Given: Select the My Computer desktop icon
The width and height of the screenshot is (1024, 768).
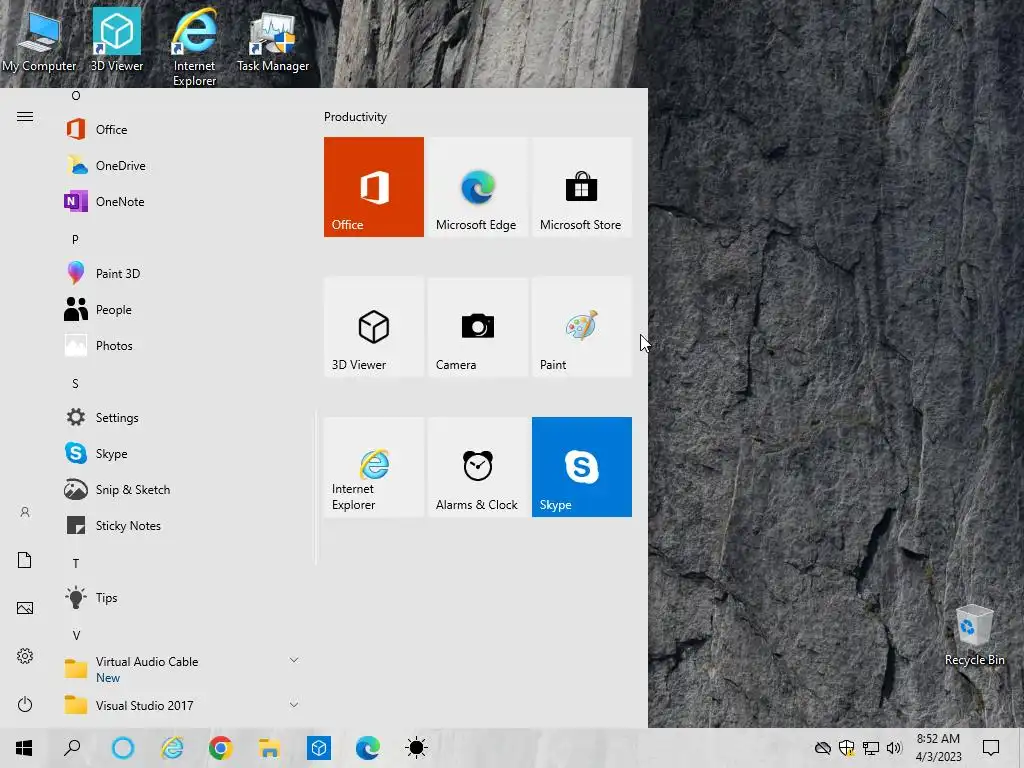Looking at the screenshot, I should coord(39,40).
